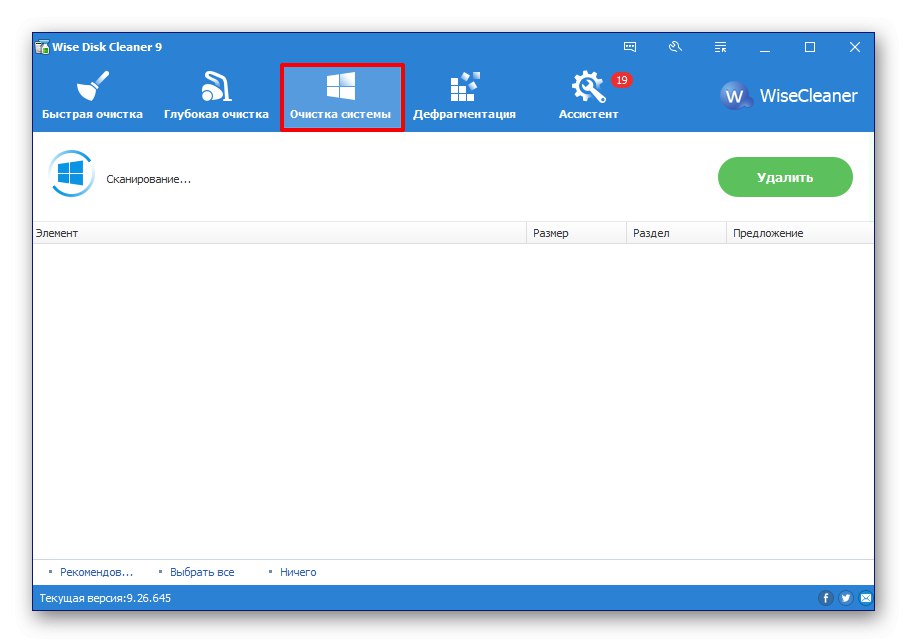Click the green Удалить button
Screen dimensions: 907x643
[785, 177]
